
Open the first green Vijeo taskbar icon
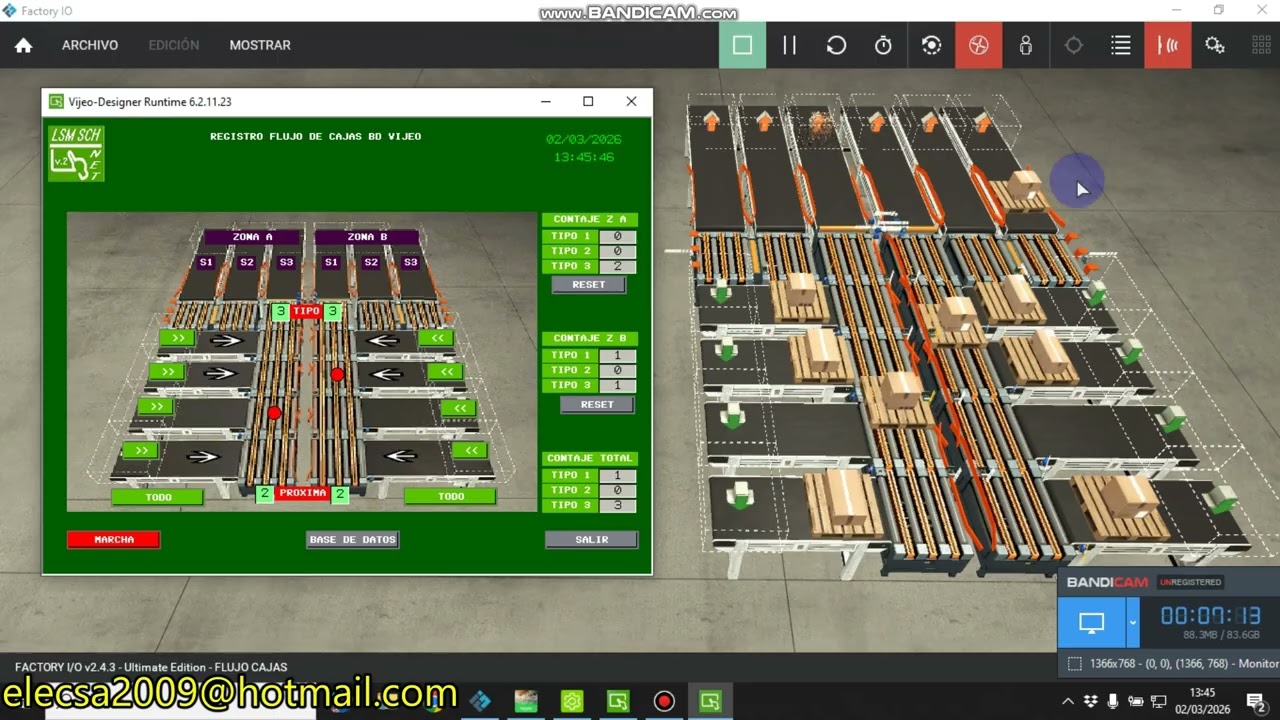coord(618,701)
